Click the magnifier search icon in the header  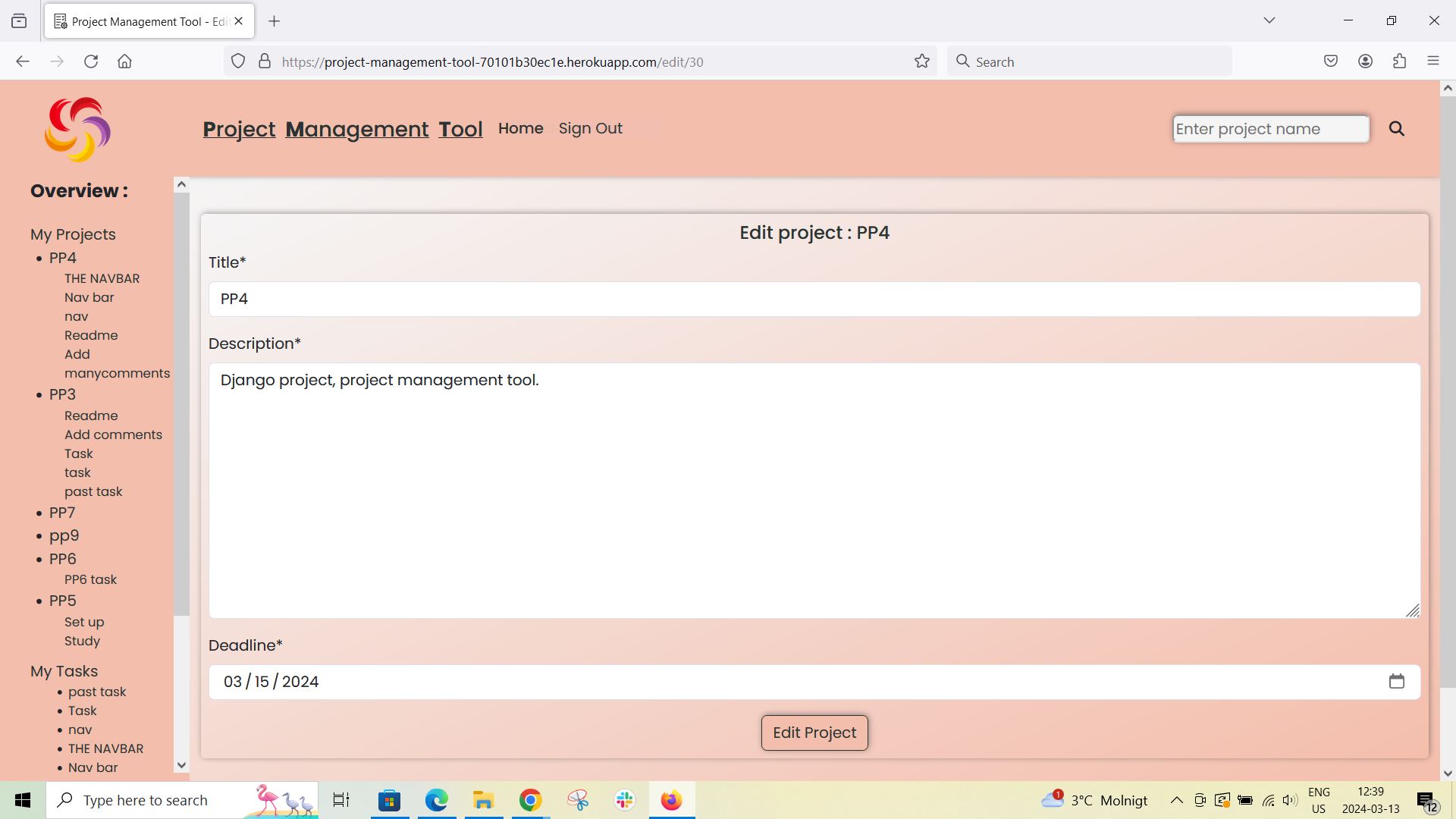1396,129
